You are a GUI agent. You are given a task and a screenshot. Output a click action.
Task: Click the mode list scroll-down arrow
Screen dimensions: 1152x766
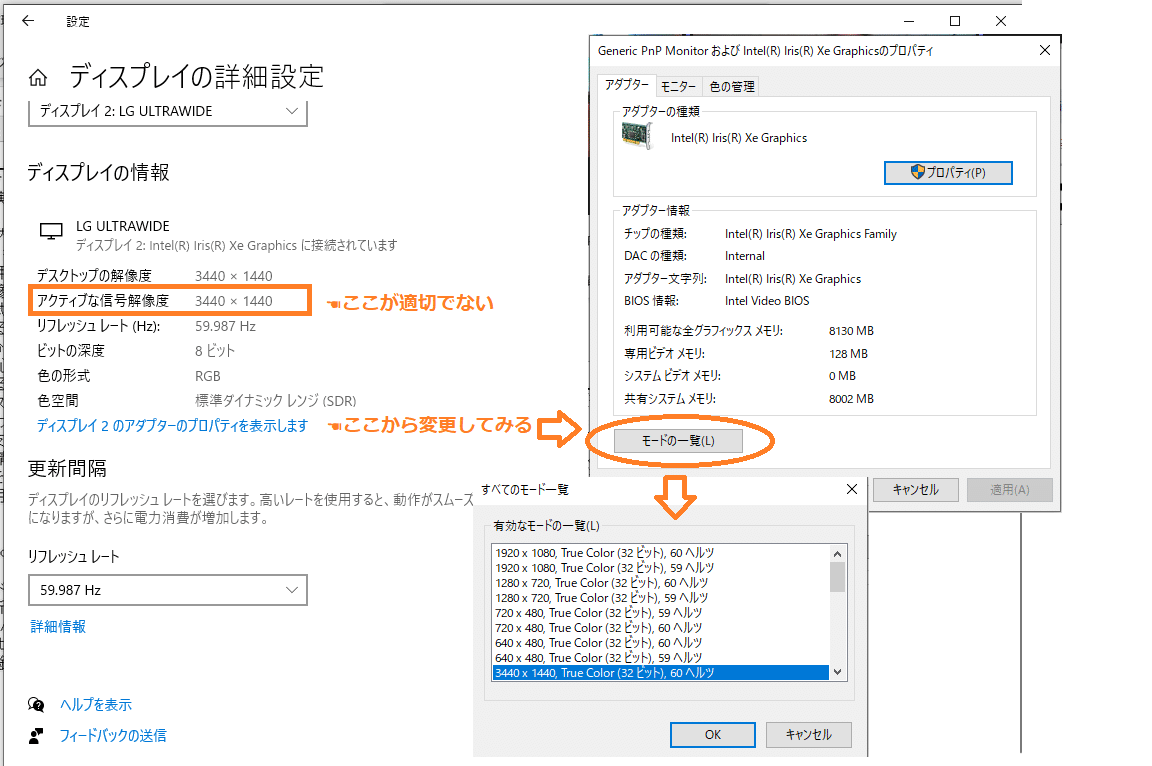click(838, 672)
